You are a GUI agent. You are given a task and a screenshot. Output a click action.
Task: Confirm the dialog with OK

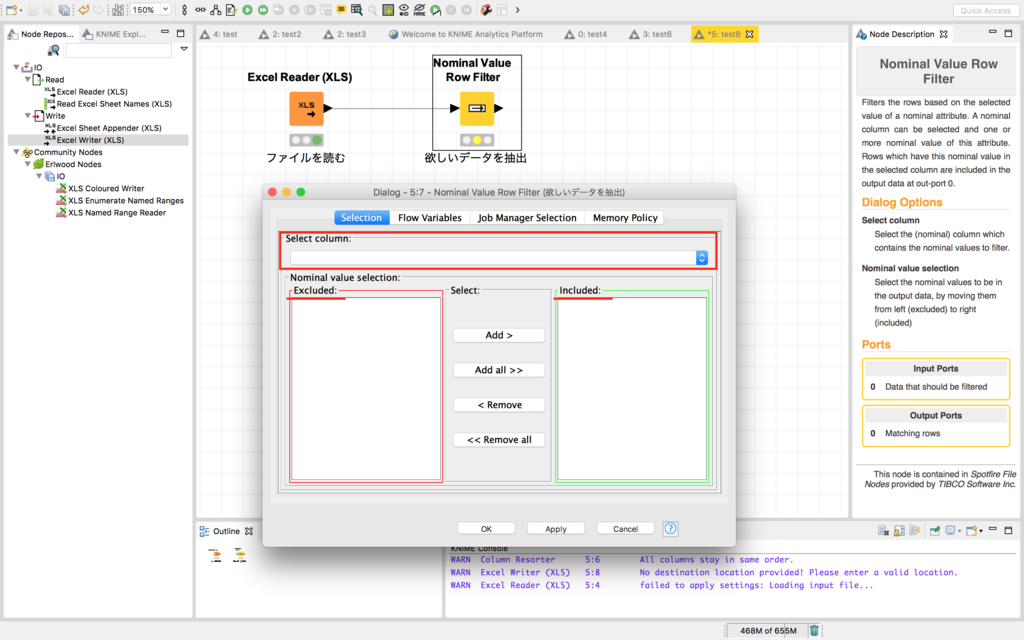tap(486, 528)
